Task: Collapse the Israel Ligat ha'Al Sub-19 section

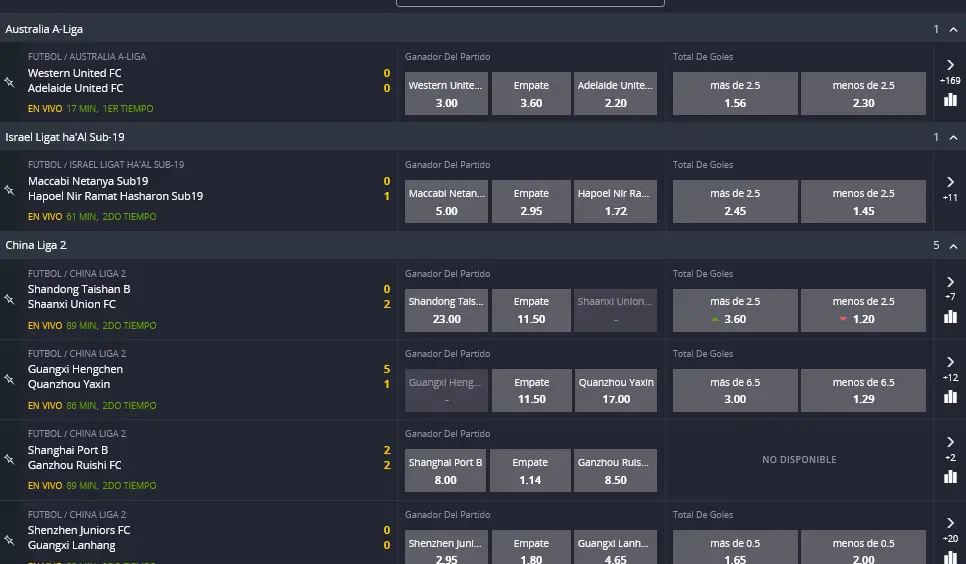Action: tap(953, 137)
